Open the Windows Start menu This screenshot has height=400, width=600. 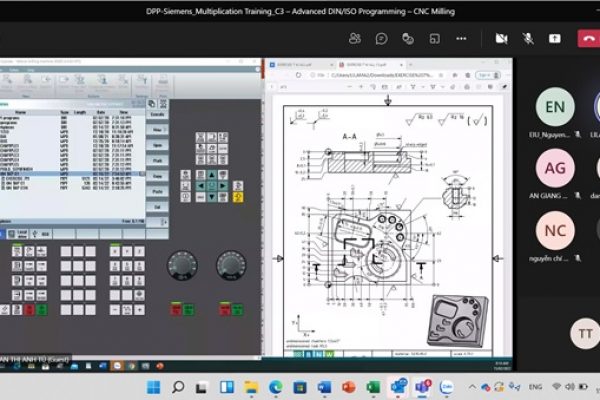(x=153, y=387)
